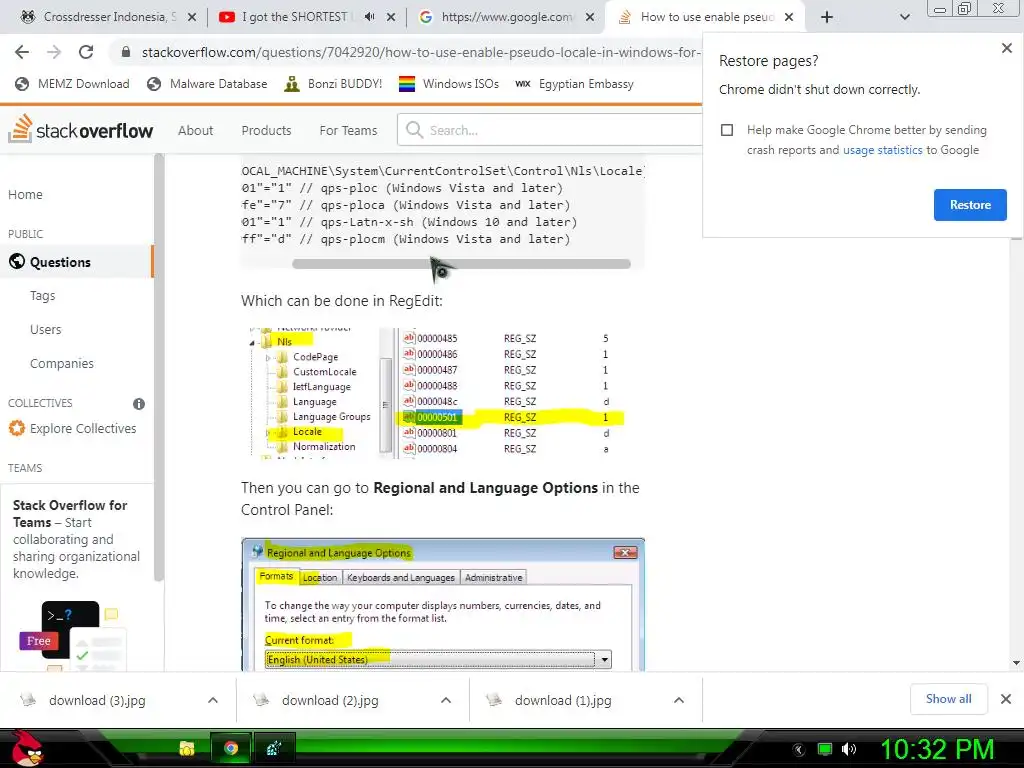Screen dimensions: 1024x768
Task: Click the third taskbar app icon
Action: point(274,748)
